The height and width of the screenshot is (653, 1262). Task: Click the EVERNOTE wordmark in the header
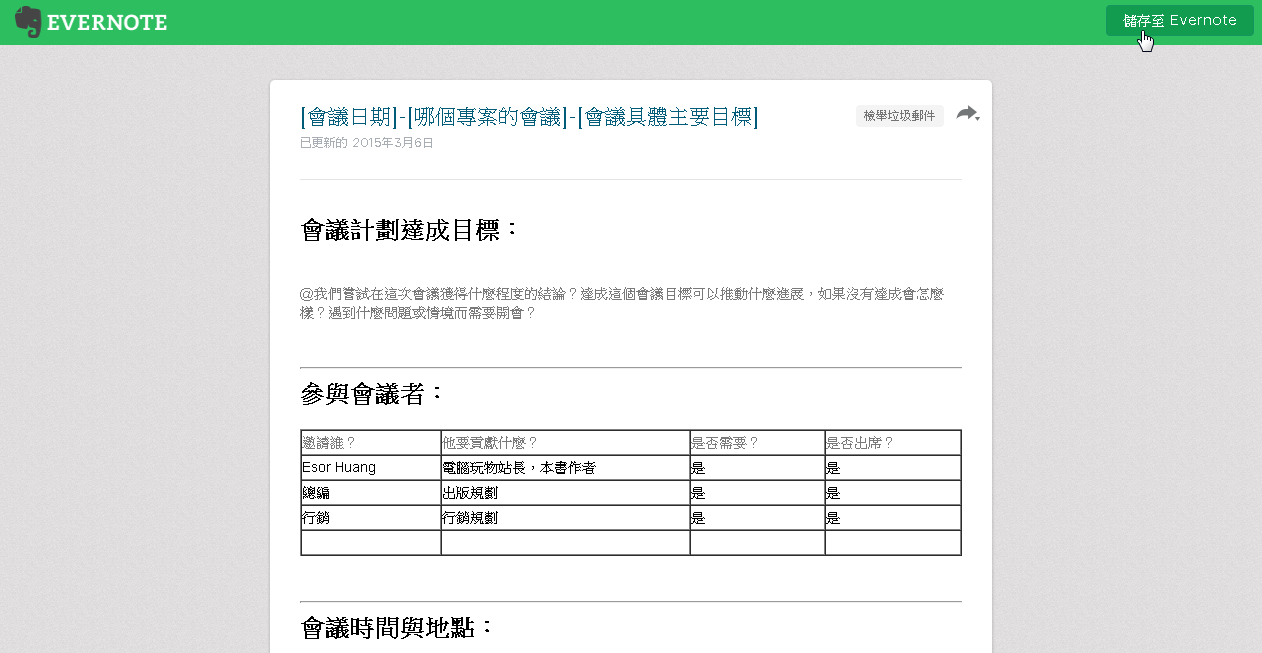(107, 20)
